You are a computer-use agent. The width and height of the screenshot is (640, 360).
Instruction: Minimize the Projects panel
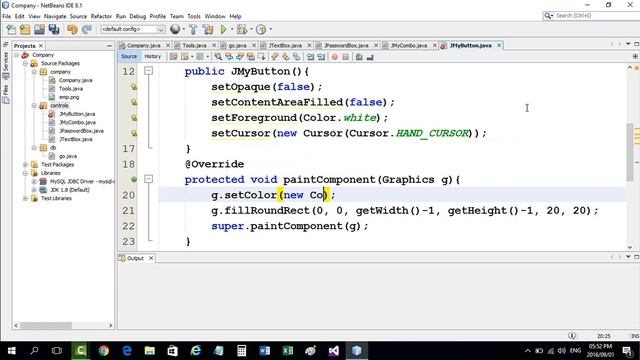(109, 46)
